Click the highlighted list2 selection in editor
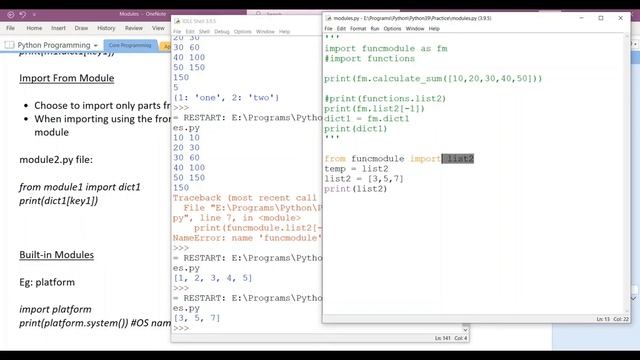 tap(458, 158)
